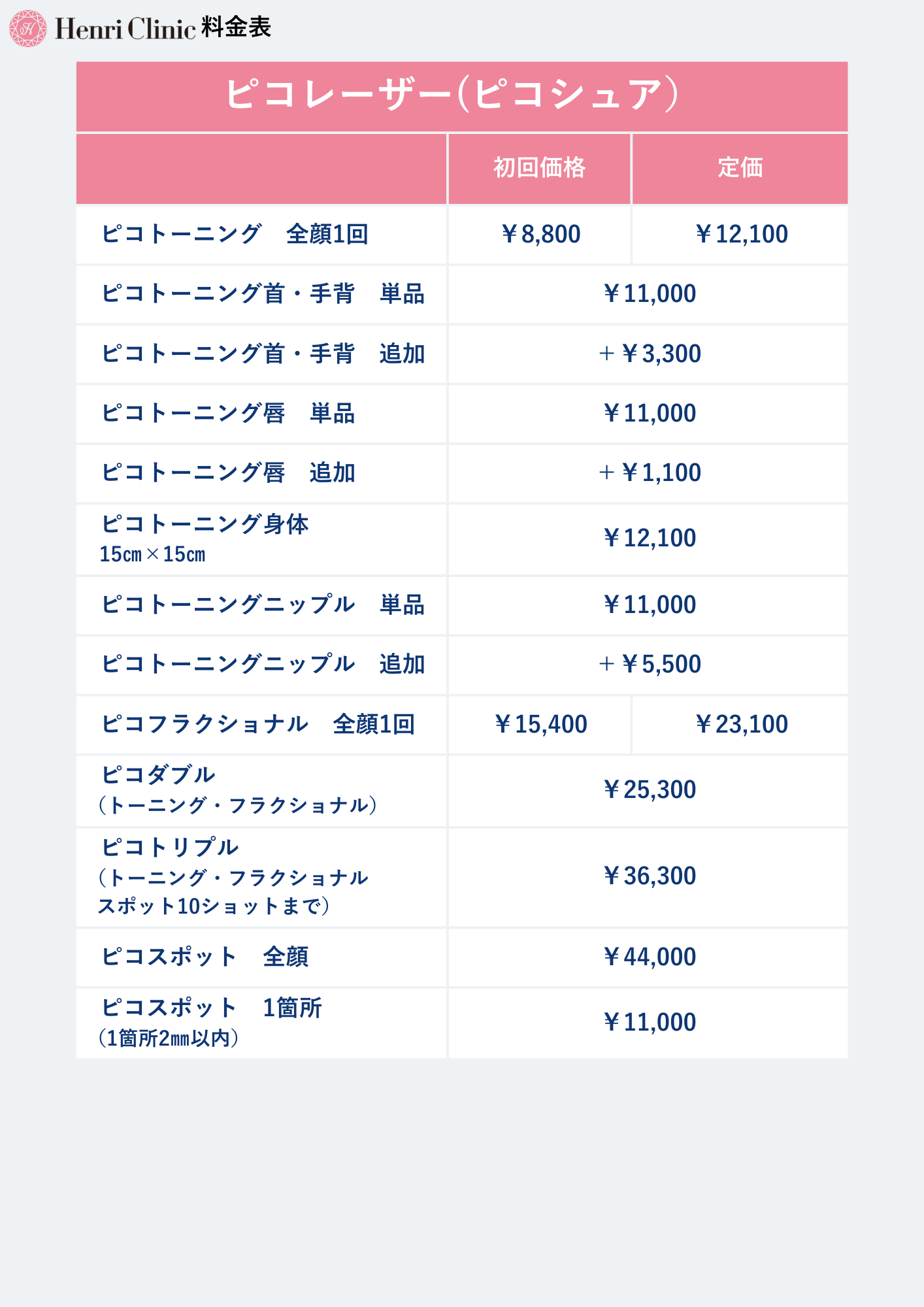This screenshot has width=924, height=1307.
Task: Click the ¥25,300 ピコダブル price
Action: point(650,789)
